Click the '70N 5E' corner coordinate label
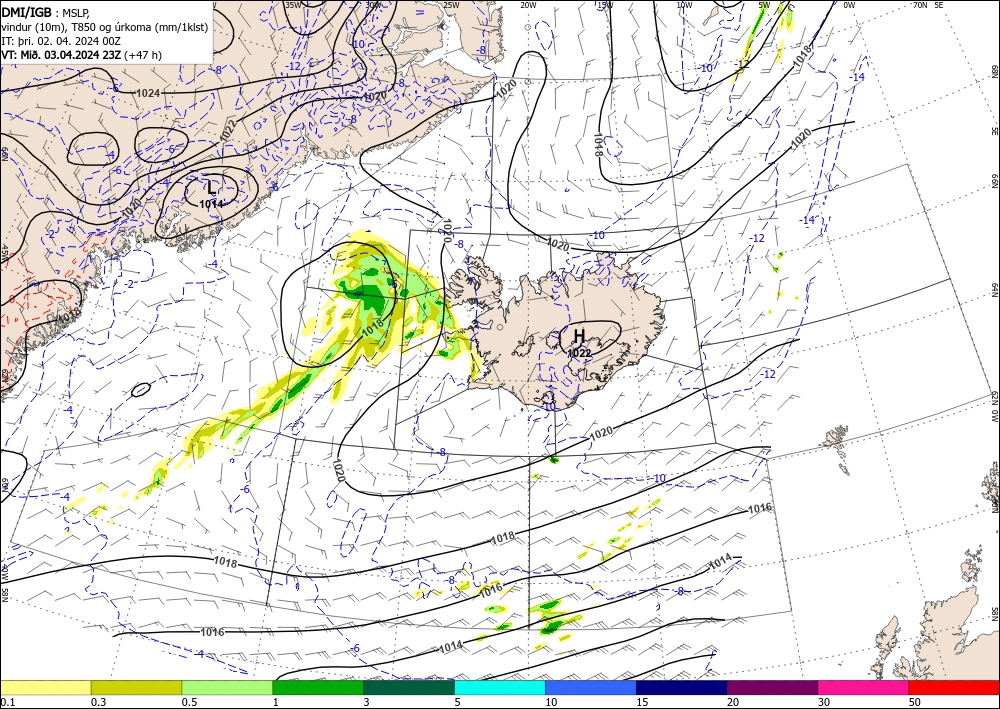1000x709 pixels. click(x=929, y=4)
